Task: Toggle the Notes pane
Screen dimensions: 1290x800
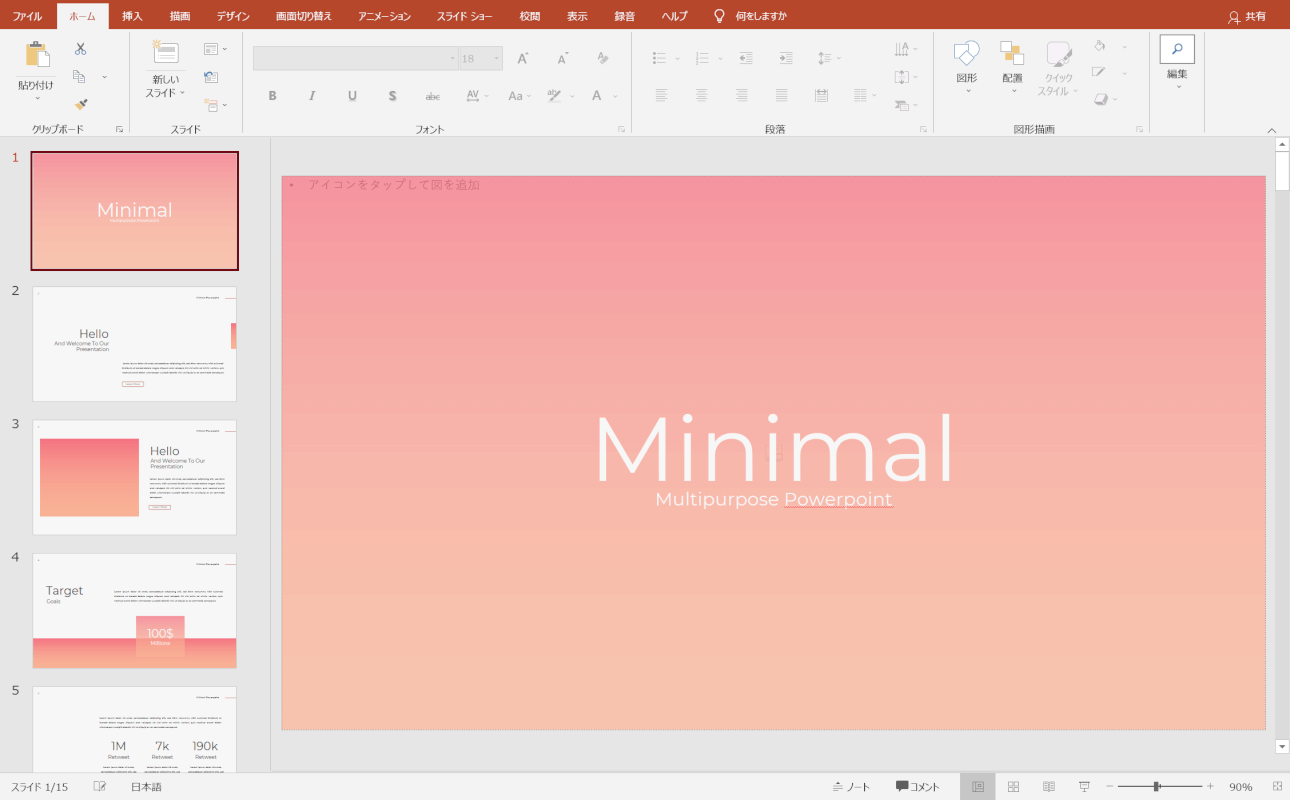Action: (851, 787)
